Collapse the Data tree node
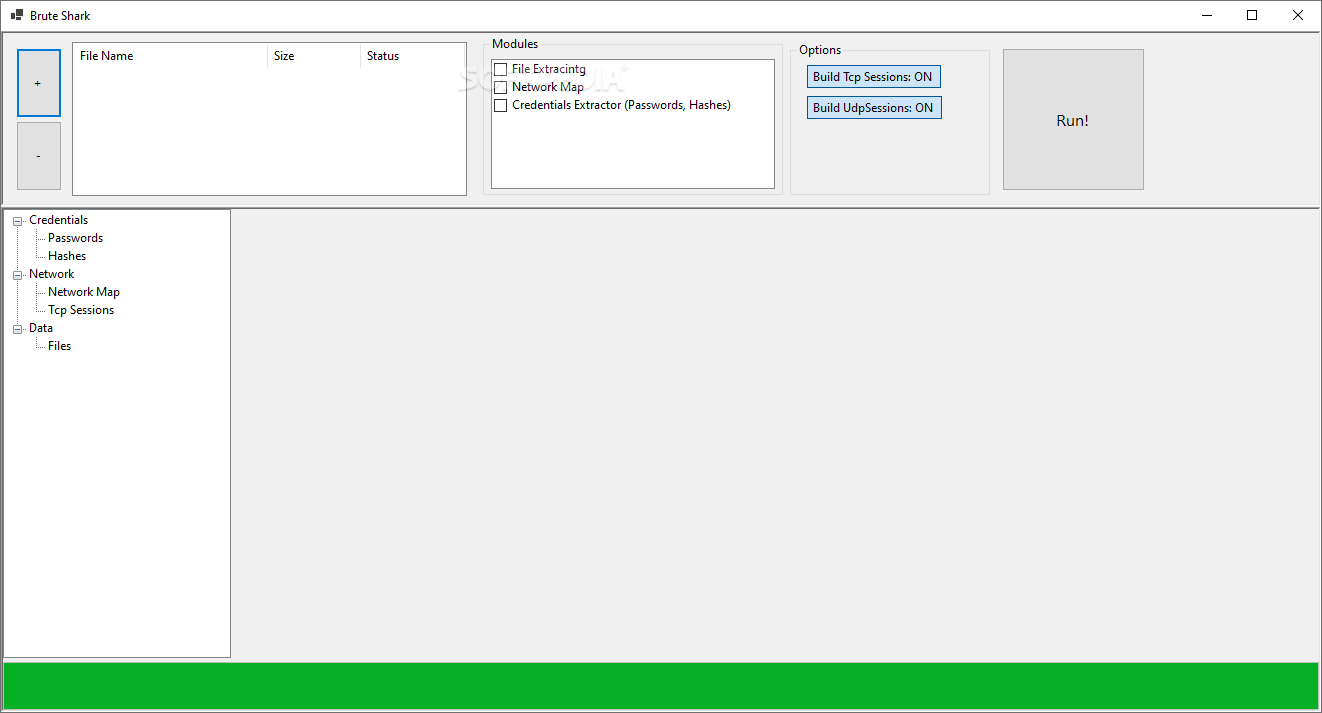 [17, 329]
